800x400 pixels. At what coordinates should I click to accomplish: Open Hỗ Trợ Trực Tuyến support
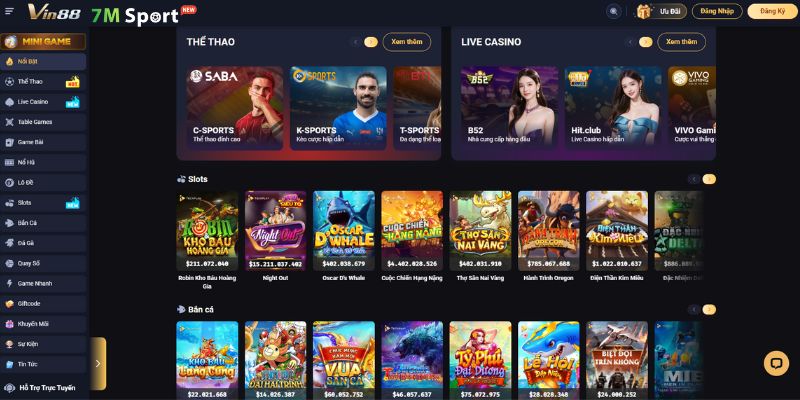[43, 388]
